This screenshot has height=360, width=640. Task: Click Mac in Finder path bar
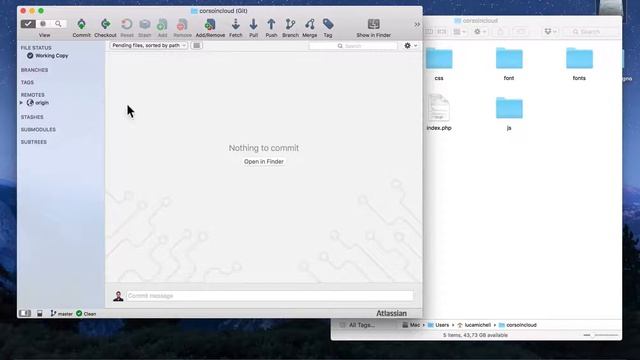(x=411, y=325)
